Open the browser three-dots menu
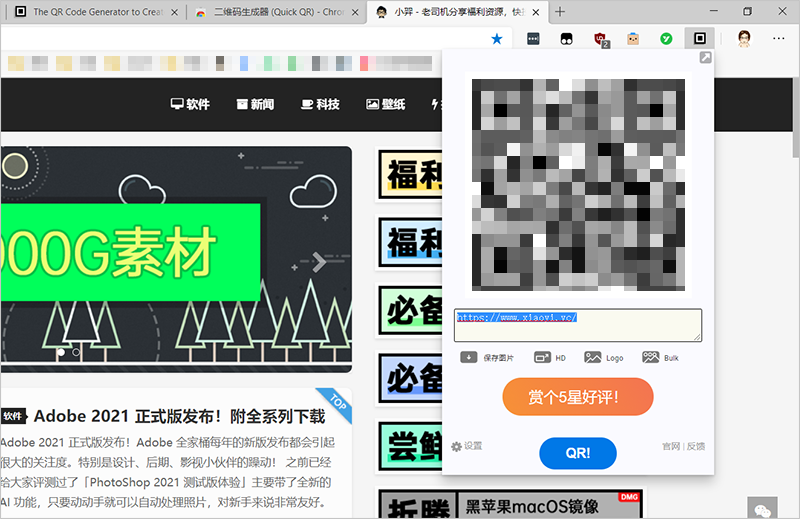Screen dimensions: 800x519 tap(778, 38)
